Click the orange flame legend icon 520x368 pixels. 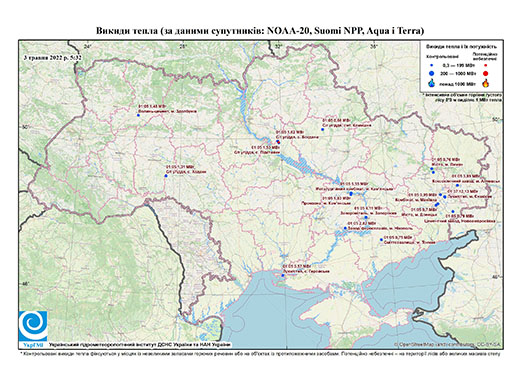pyautogui.click(x=485, y=83)
